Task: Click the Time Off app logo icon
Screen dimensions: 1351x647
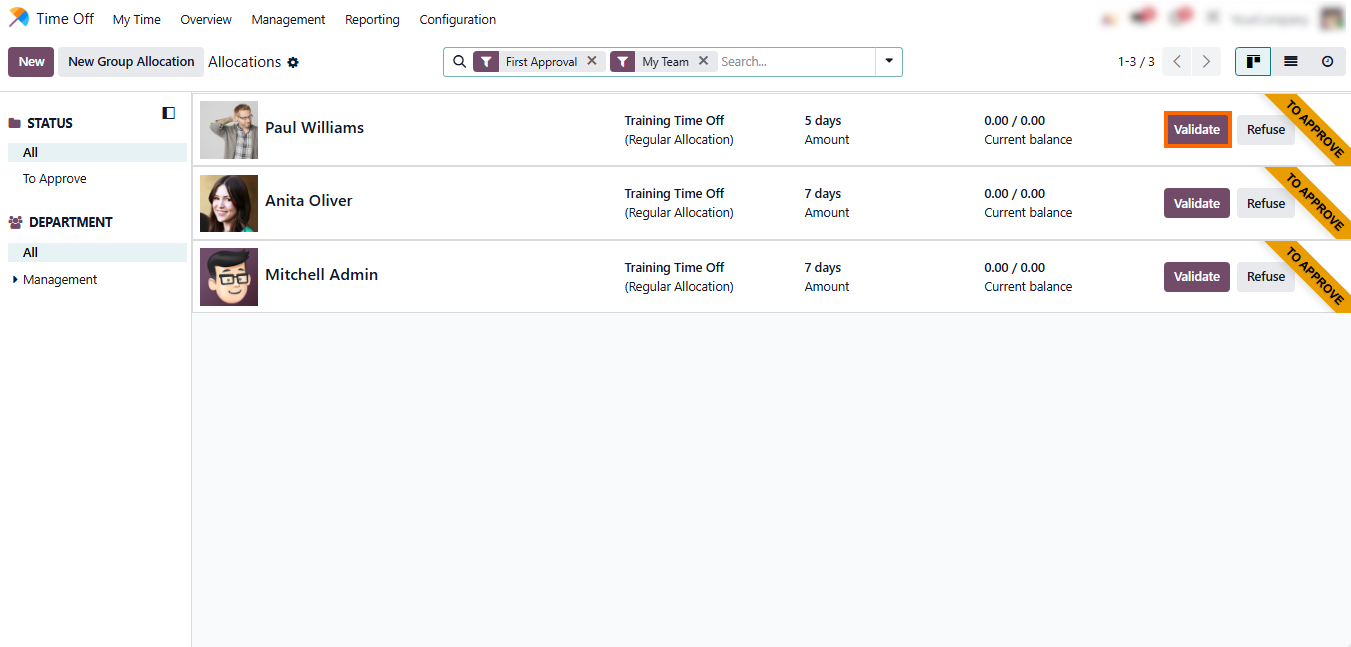Action: (19, 19)
